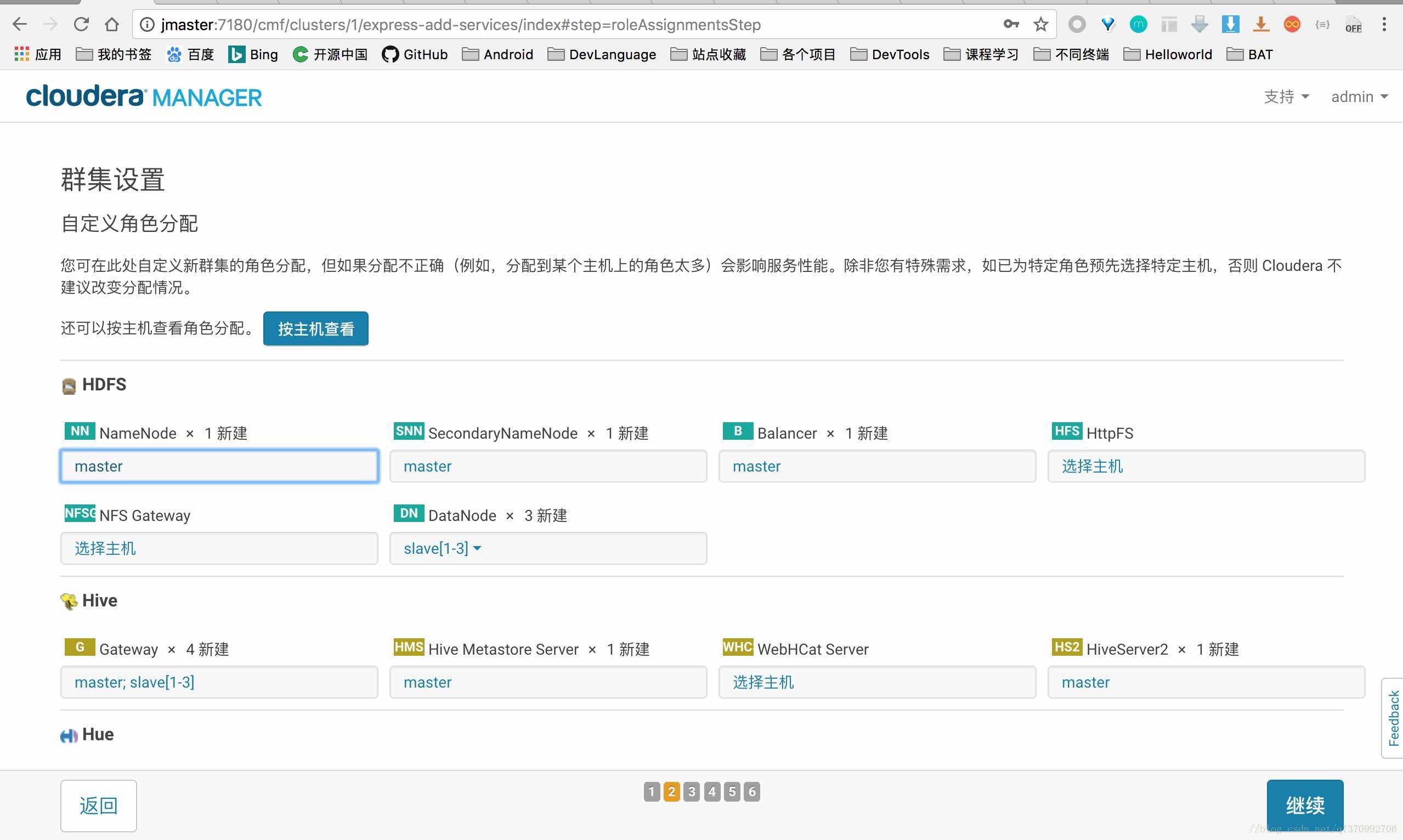Open Chrome three-dot menu

pos(1384,24)
